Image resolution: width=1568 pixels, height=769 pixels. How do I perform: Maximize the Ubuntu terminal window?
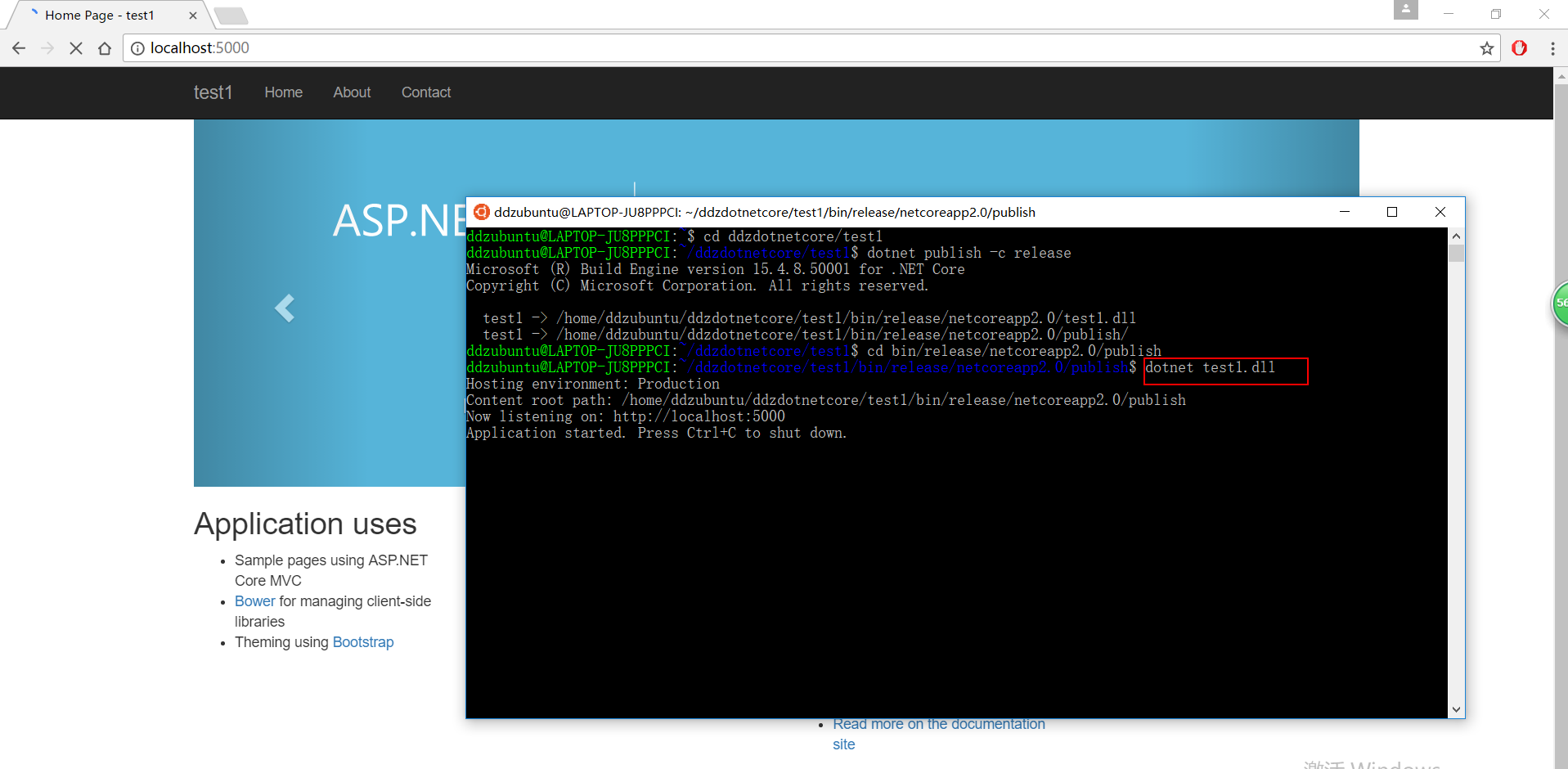coord(1392,212)
